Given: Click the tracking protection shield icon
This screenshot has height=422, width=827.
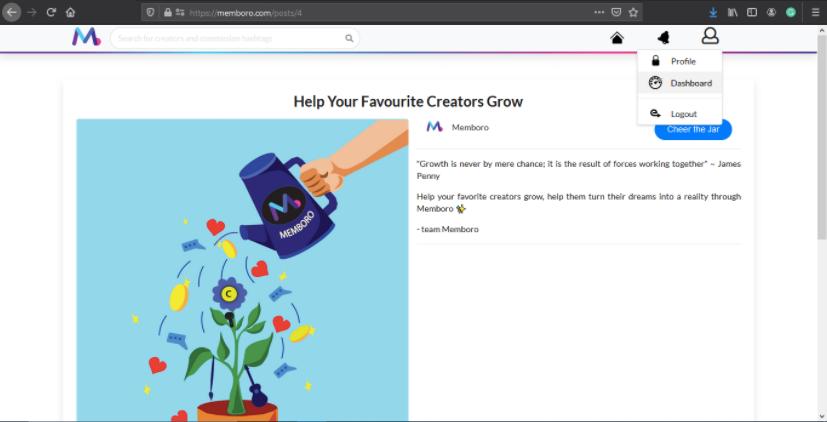Looking at the screenshot, I should (x=150, y=12).
